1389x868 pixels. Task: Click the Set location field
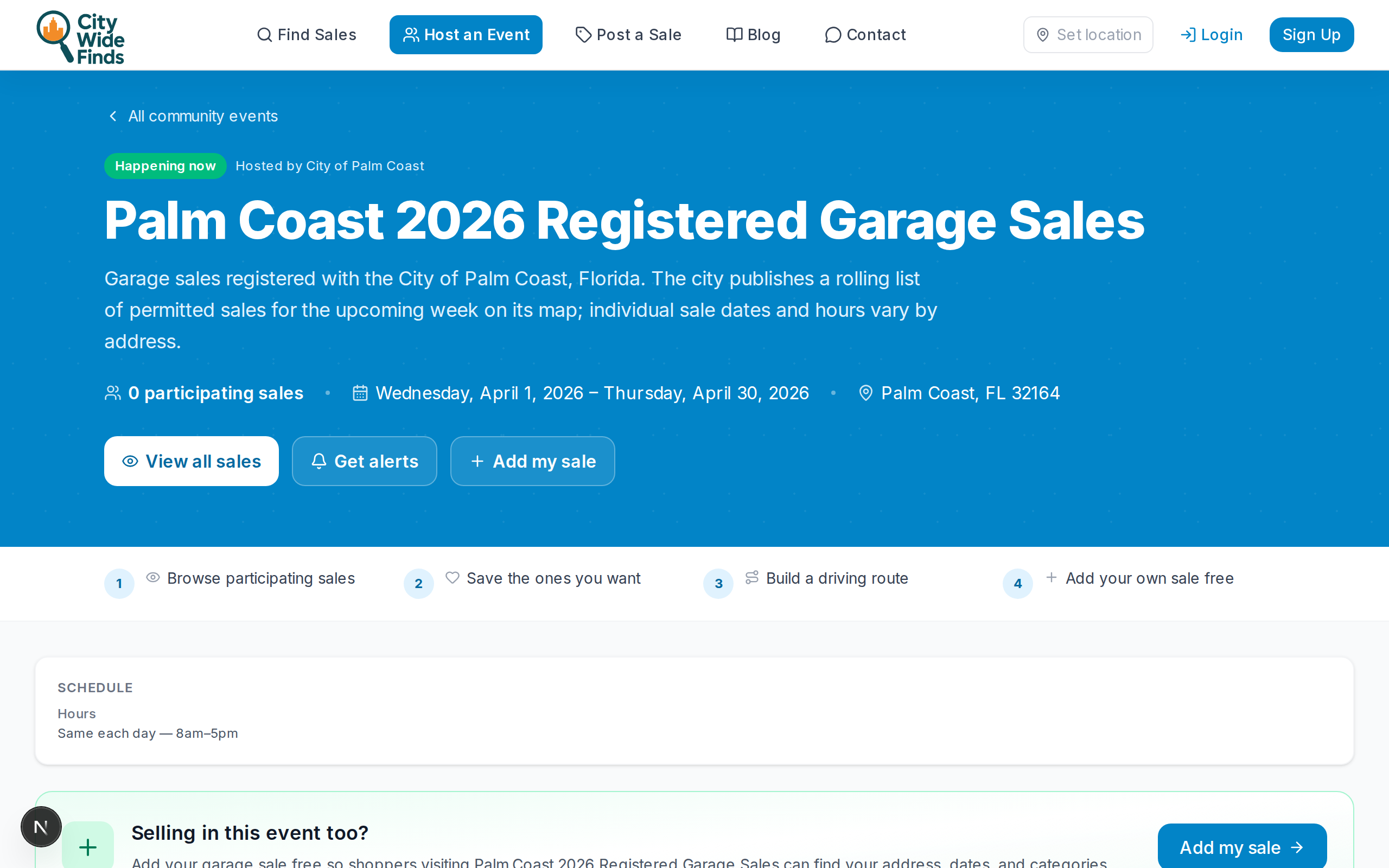pyautogui.click(x=1088, y=34)
